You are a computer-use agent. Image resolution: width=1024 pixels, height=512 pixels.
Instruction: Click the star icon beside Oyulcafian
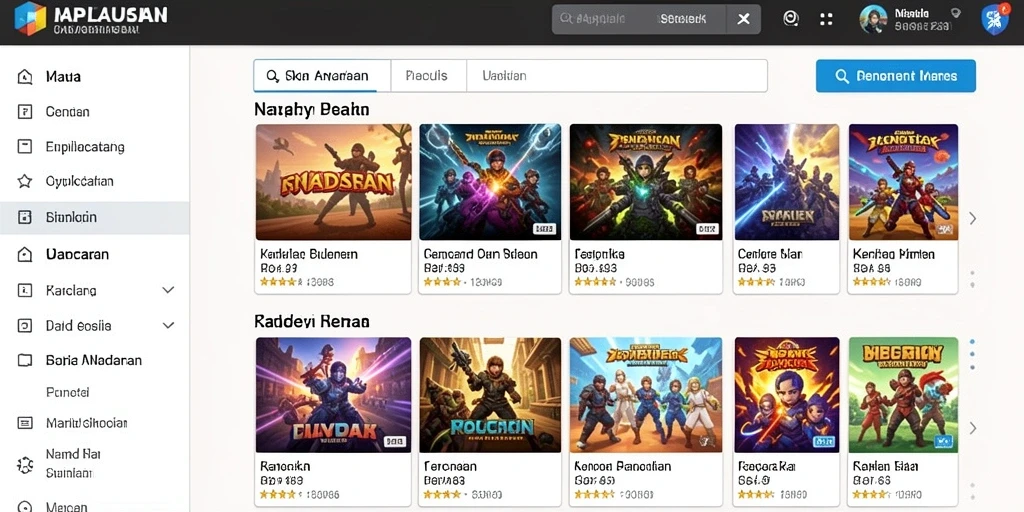24,182
